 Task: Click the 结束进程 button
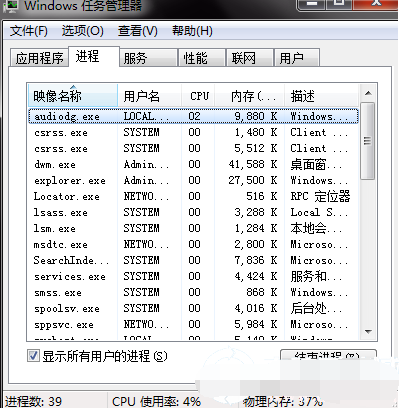point(328,355)
